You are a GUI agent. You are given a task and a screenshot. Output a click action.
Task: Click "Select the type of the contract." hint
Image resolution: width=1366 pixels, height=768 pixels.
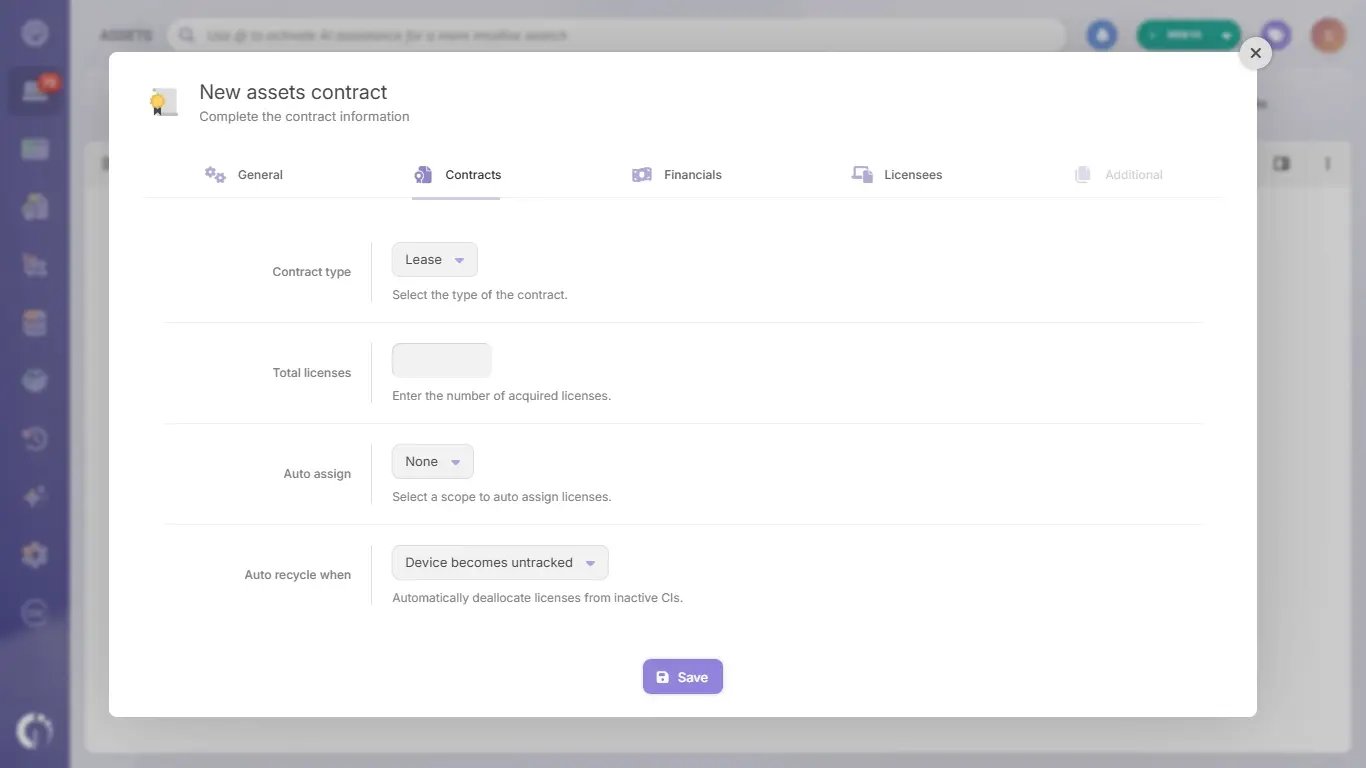tap(480, 295)
